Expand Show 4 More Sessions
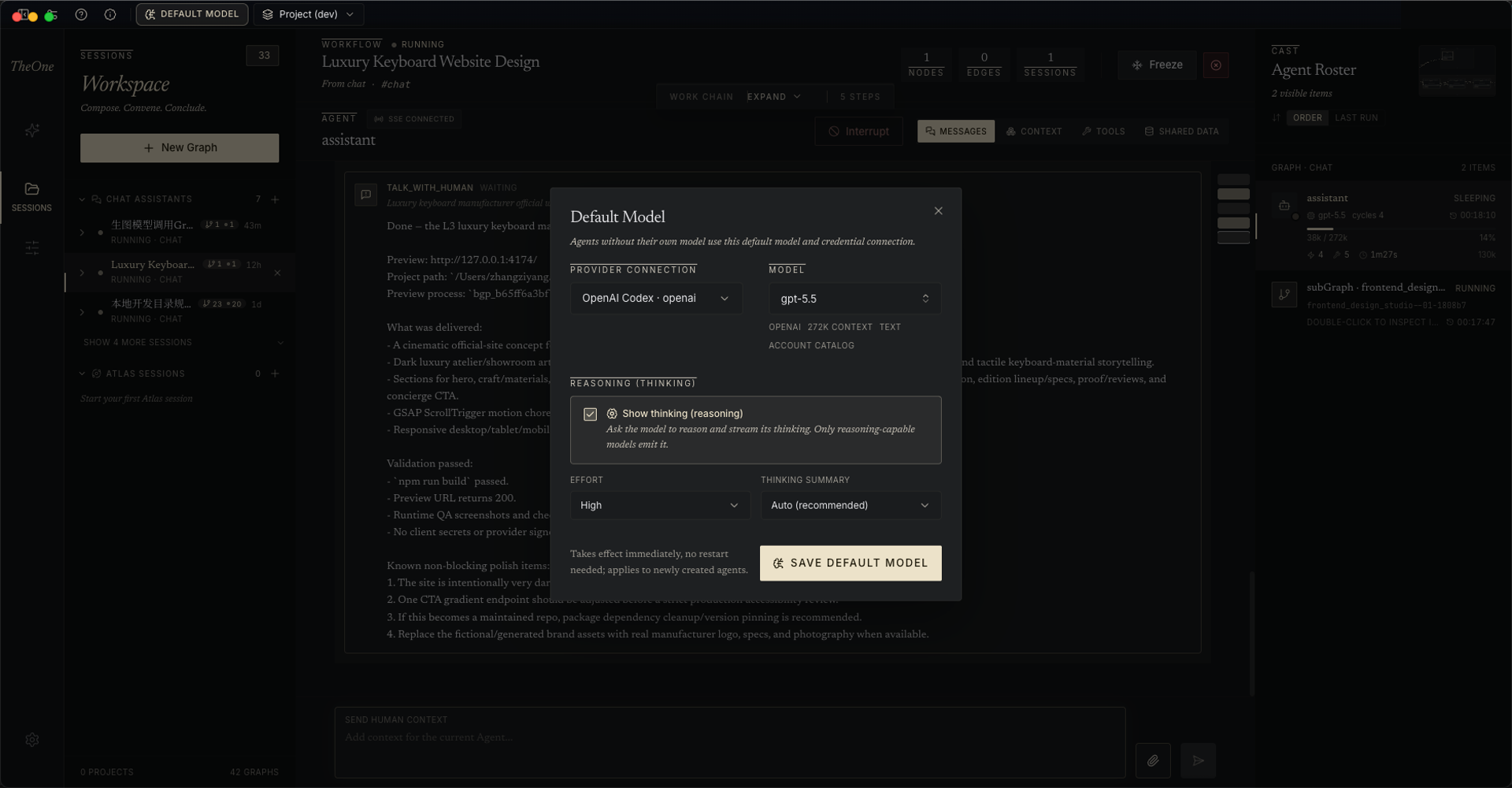Viewport: 1512px width, 788px height. 182,342
